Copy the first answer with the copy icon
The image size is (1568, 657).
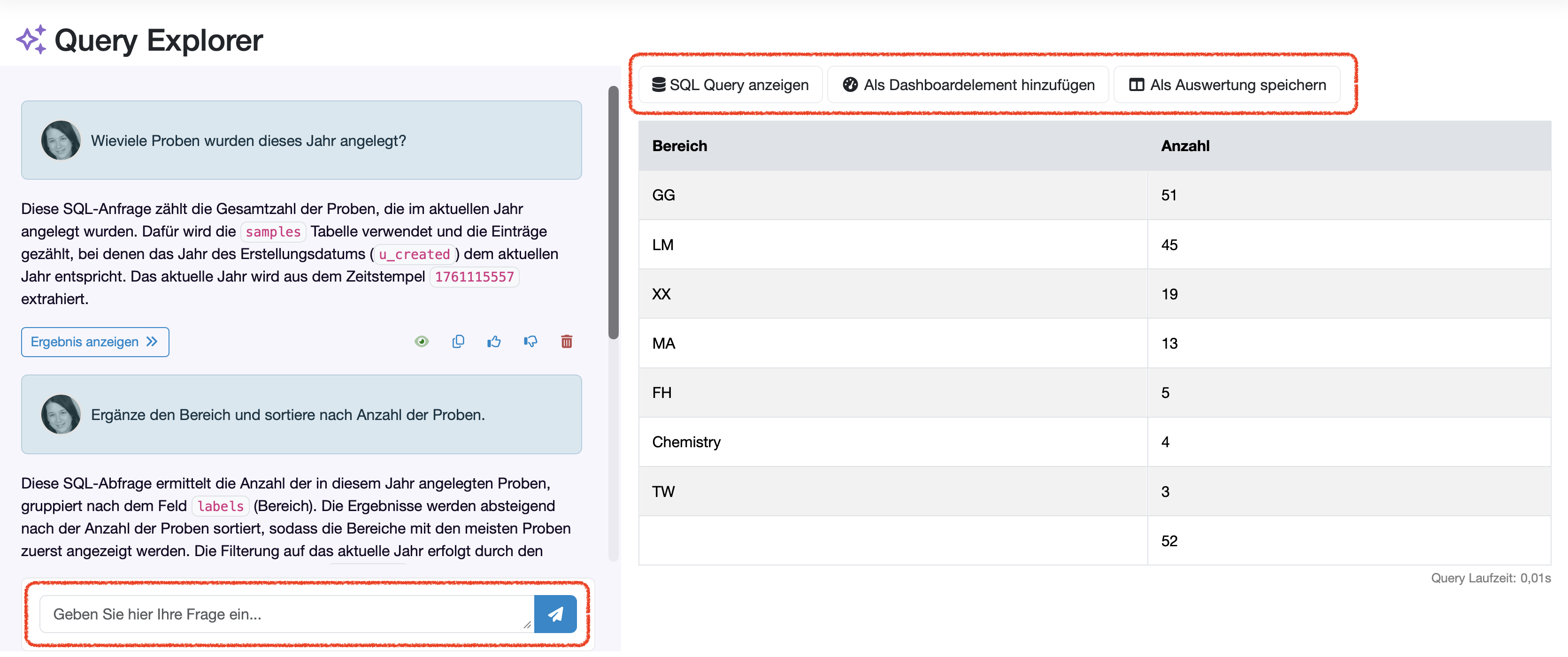coord(458,341)
